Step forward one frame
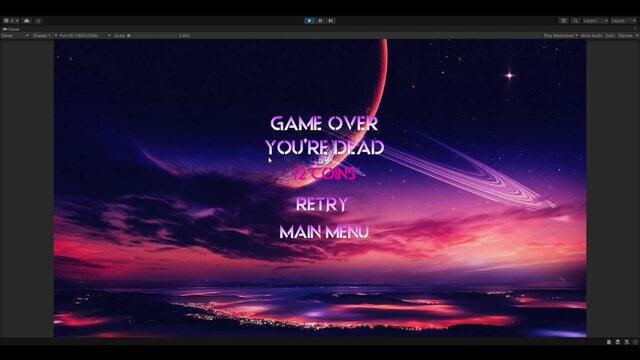640x360 pixels. (x=331, y=20)
